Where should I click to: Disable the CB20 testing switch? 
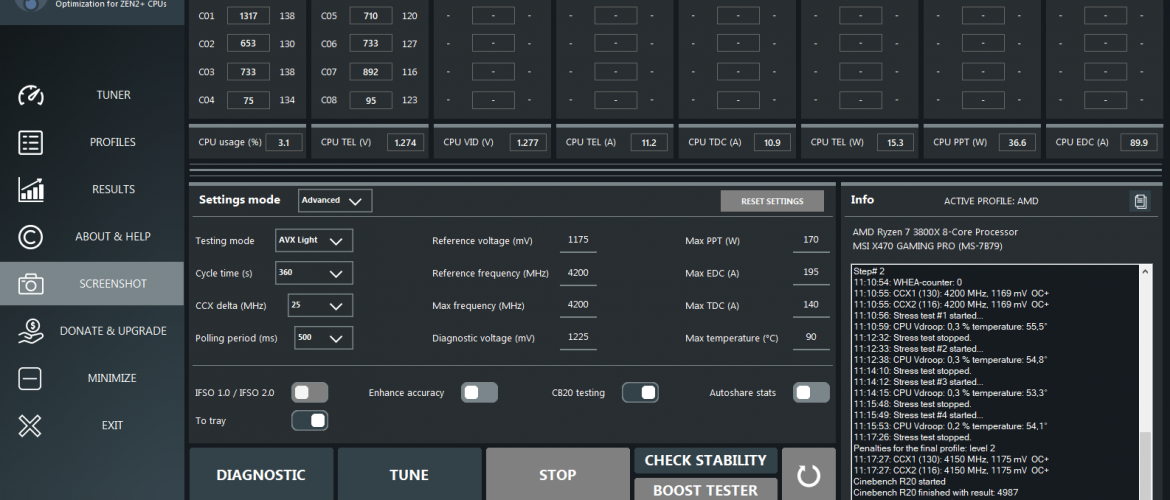click(640, 392)
